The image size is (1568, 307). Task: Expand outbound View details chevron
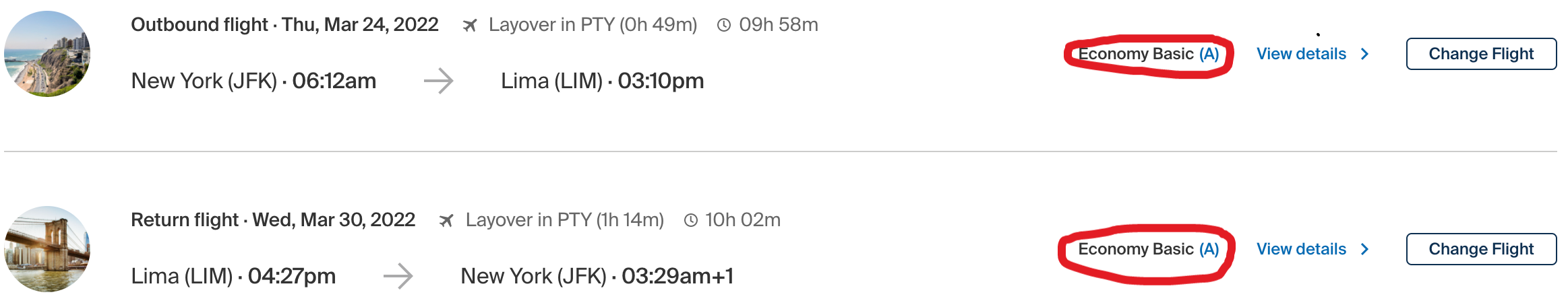[x=1365, y=54]
